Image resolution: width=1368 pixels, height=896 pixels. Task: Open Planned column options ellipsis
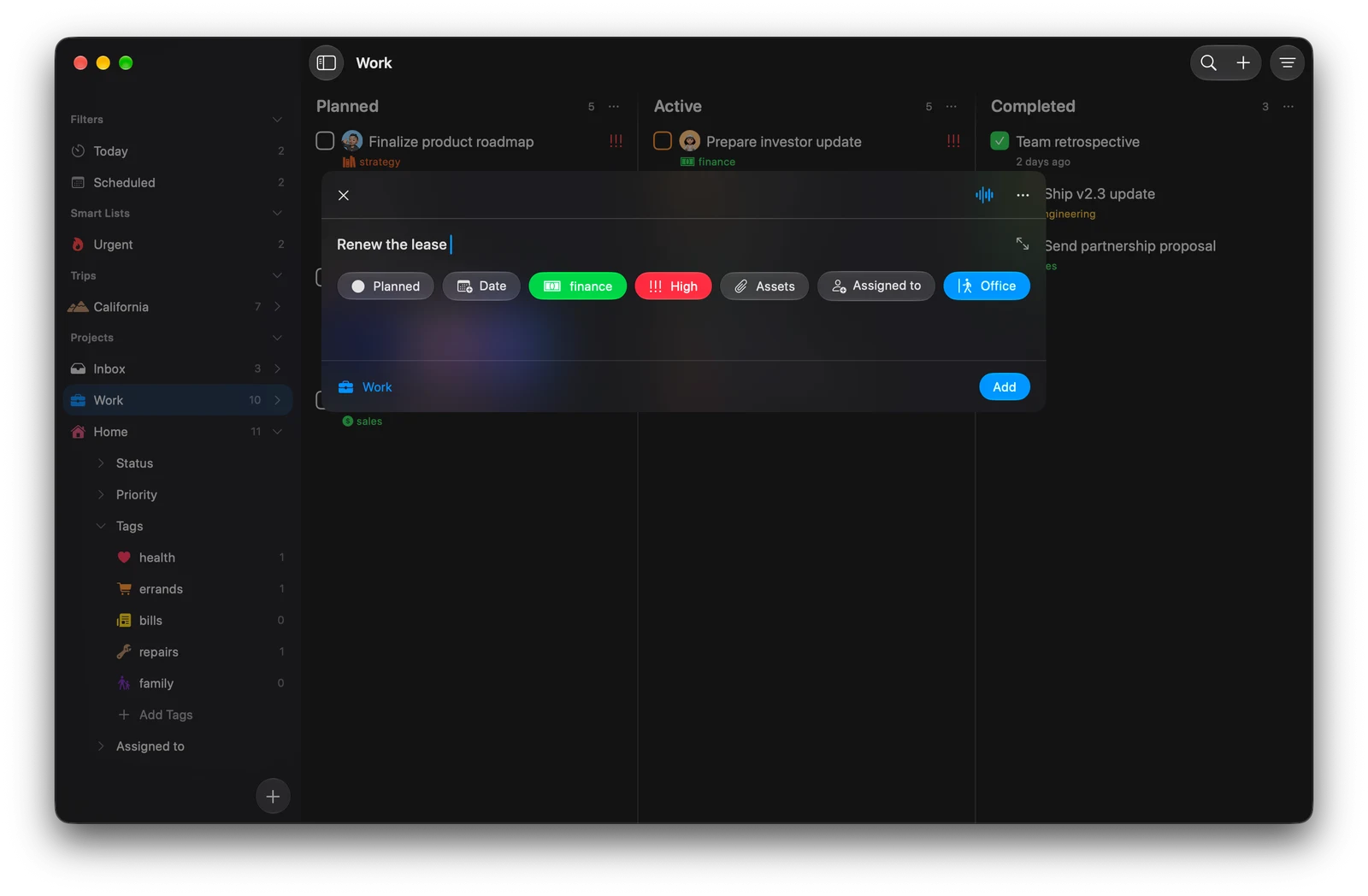pos(613,107)
